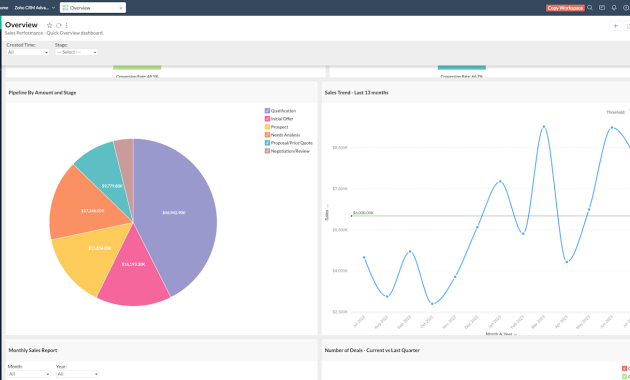
Task: Toggle the Prospect legend checkbox
Action: [267, 127]
